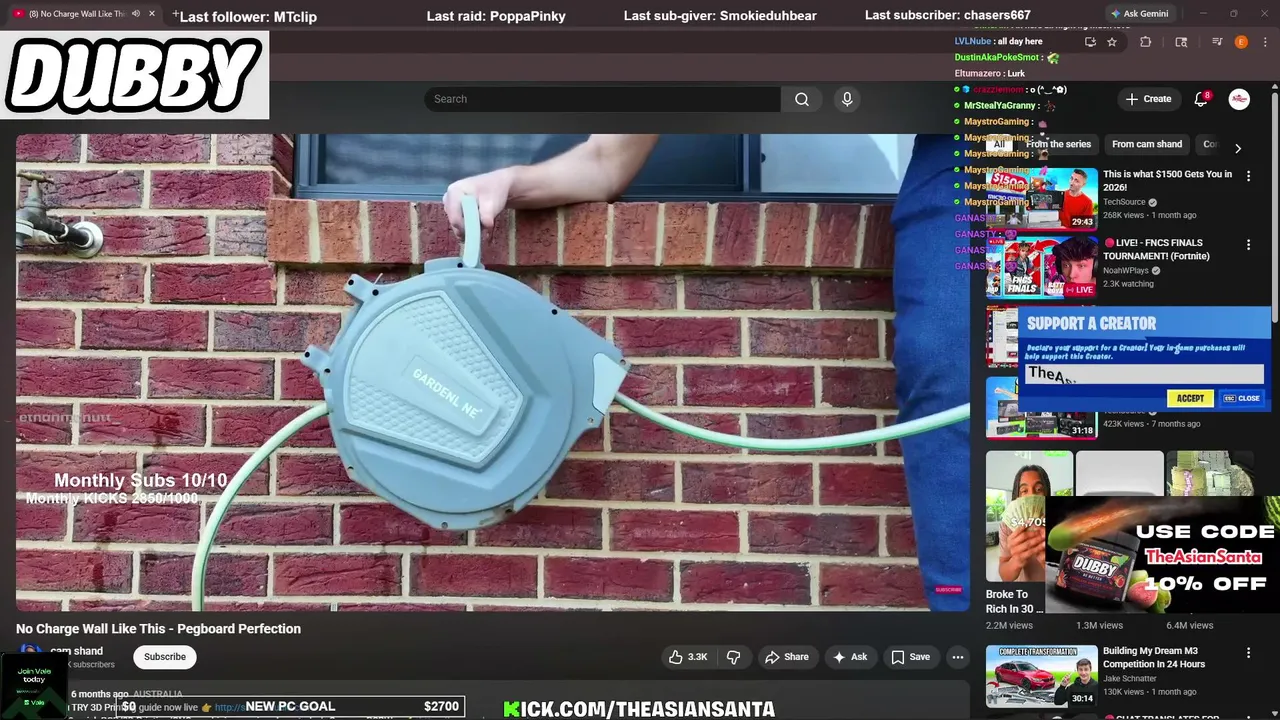Open the YouTube account avatar menu

pyautogui.click(x=1239, y=99)
